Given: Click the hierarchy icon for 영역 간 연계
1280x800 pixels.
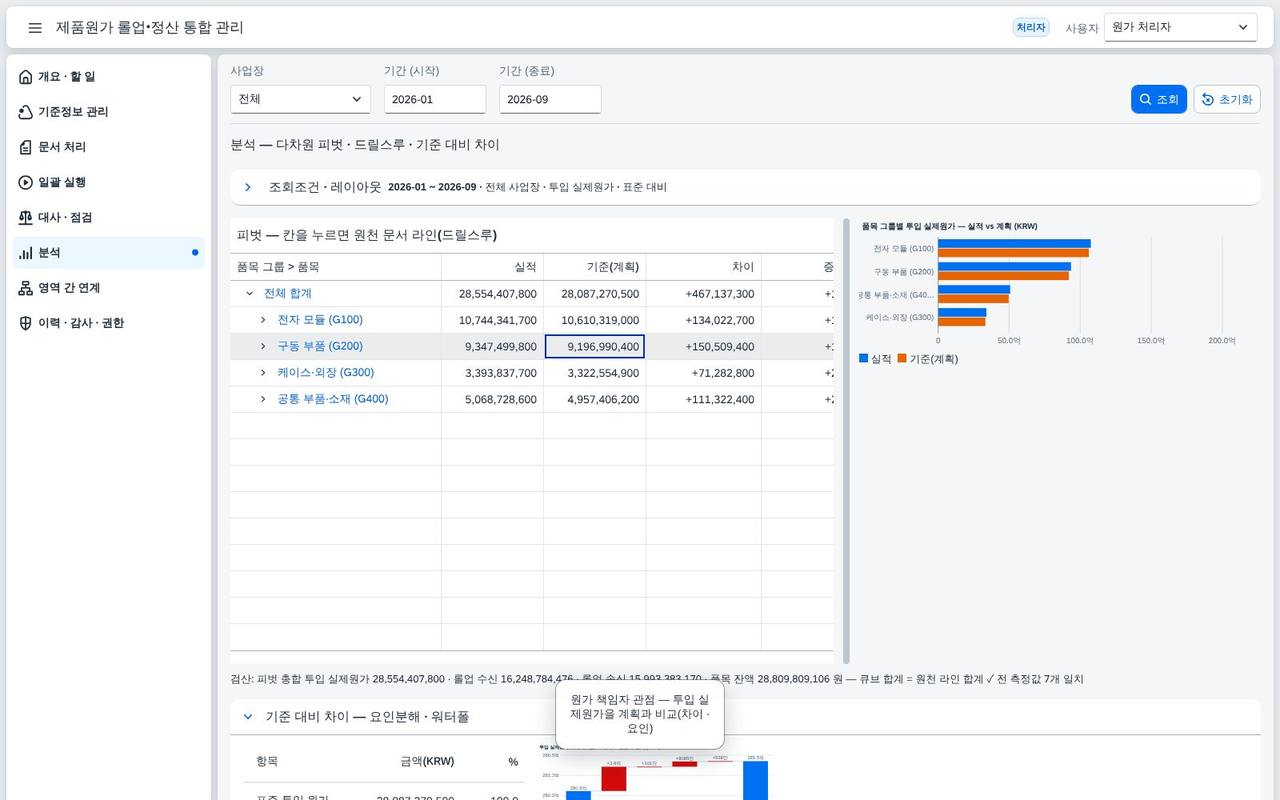Looking at the screenshot, I should [x=26, y=288].
